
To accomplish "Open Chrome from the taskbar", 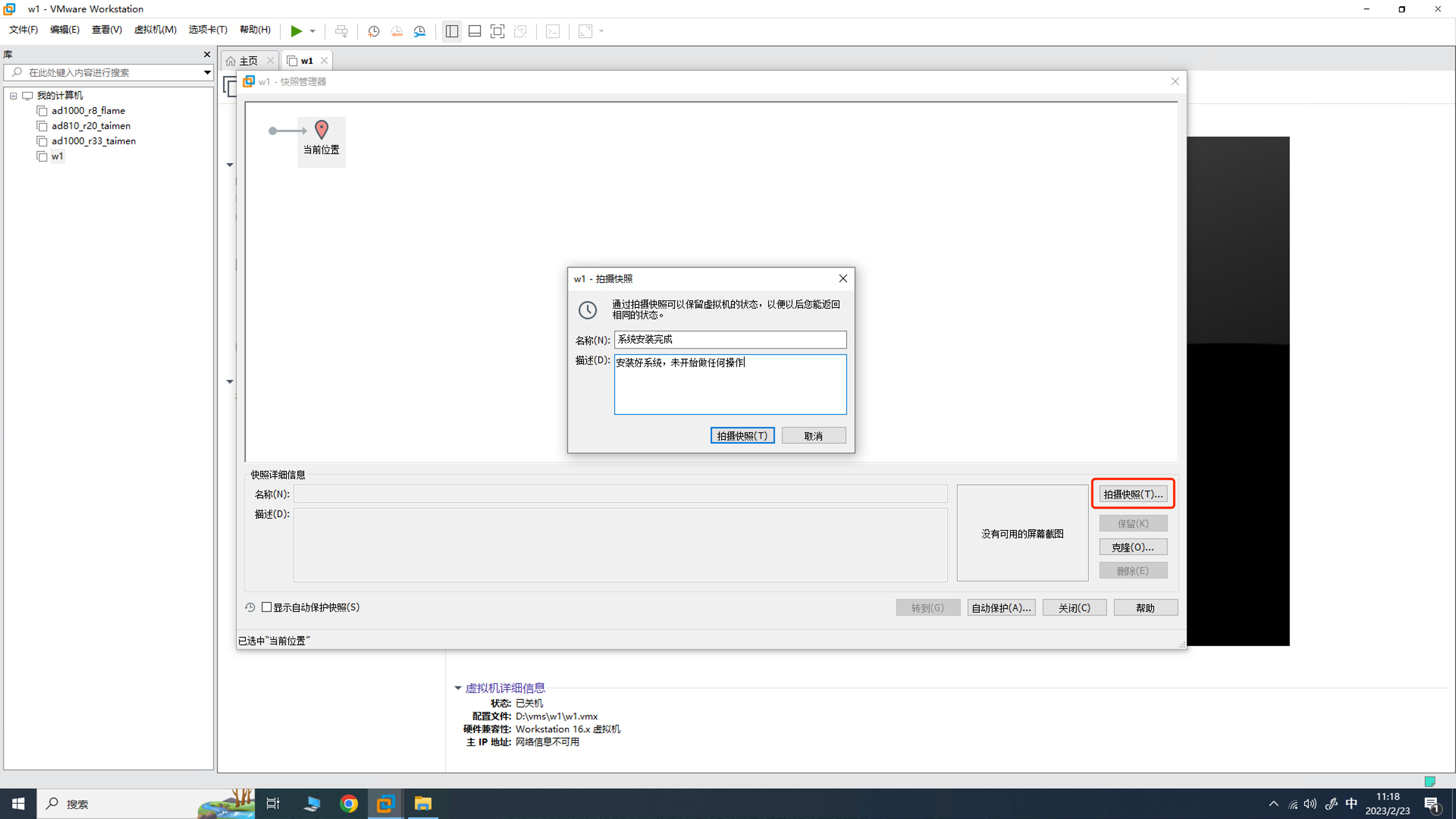I will (x=349, y=803).
